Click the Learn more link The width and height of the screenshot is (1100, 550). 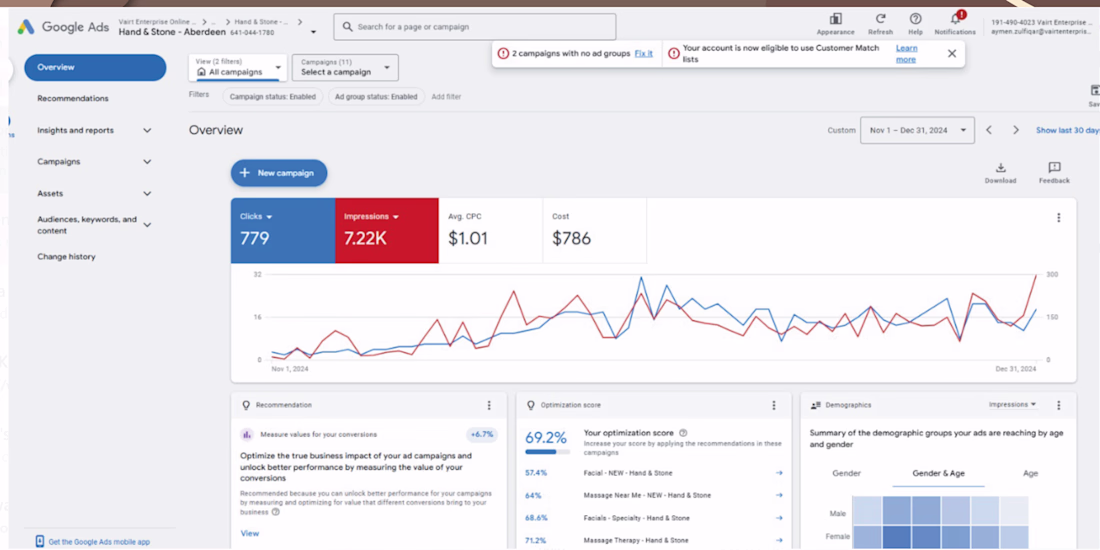[906, 54]
